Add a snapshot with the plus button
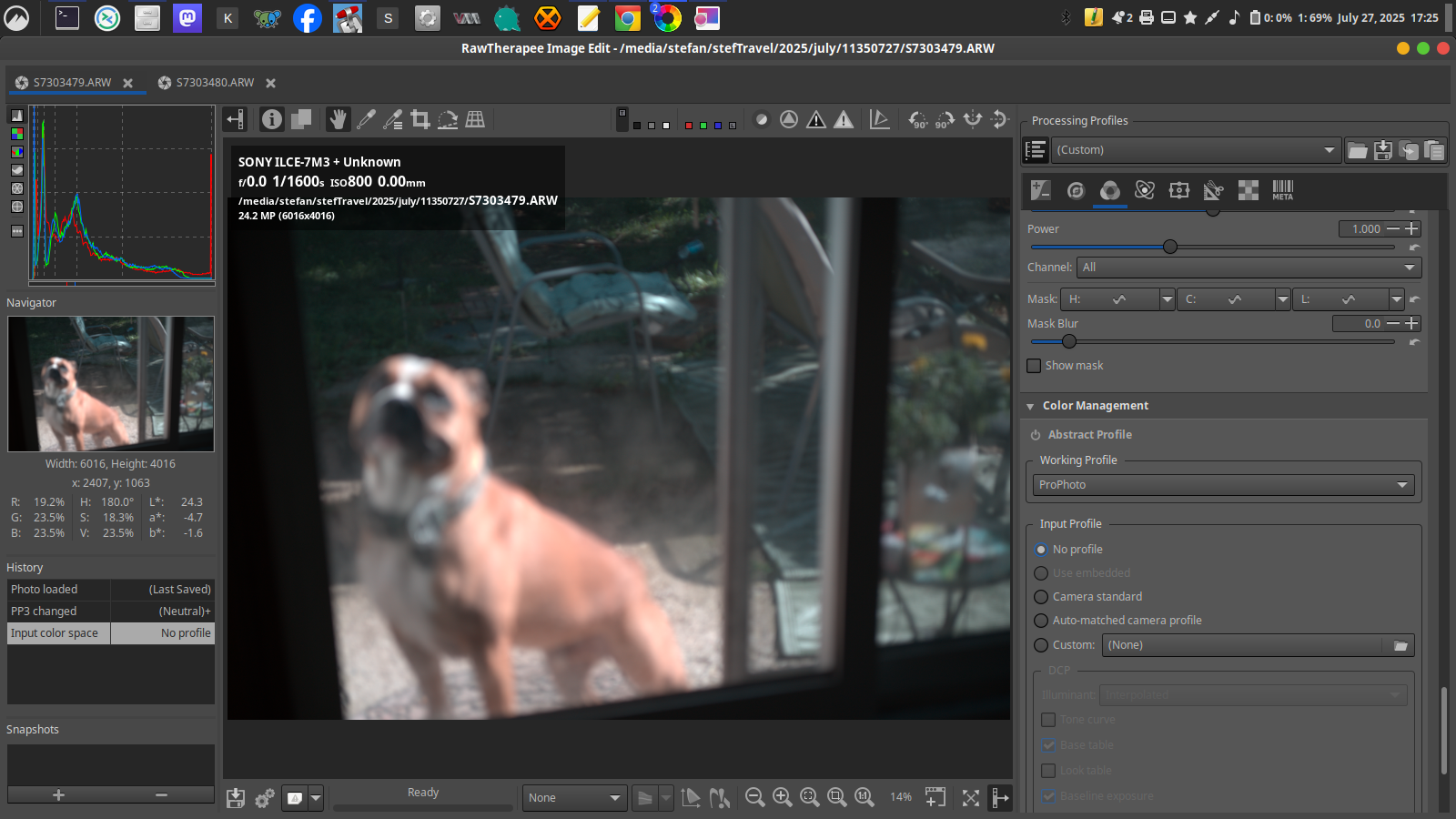This screenshot has width=1456, height=819. [58, 795]
